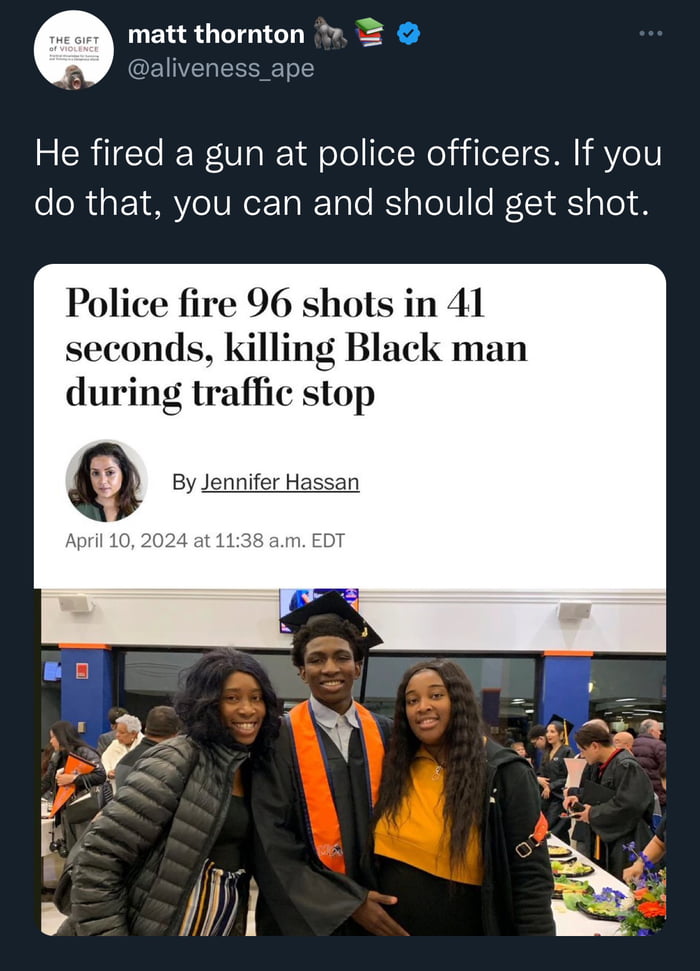
Task: Click the tweet text about firing a gun
Action: click(348, 178)
